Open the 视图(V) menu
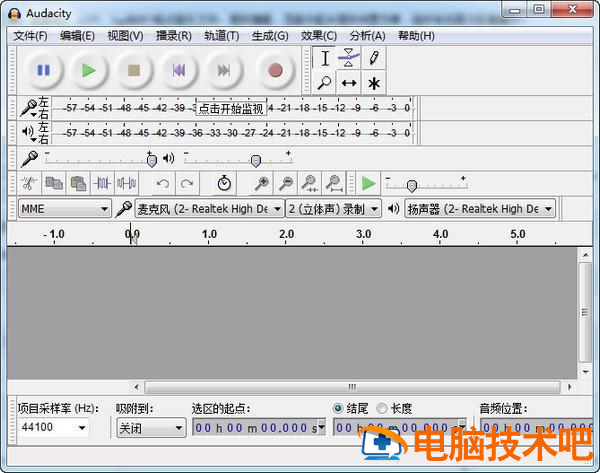Screen dimensions: 600x473 125,36
